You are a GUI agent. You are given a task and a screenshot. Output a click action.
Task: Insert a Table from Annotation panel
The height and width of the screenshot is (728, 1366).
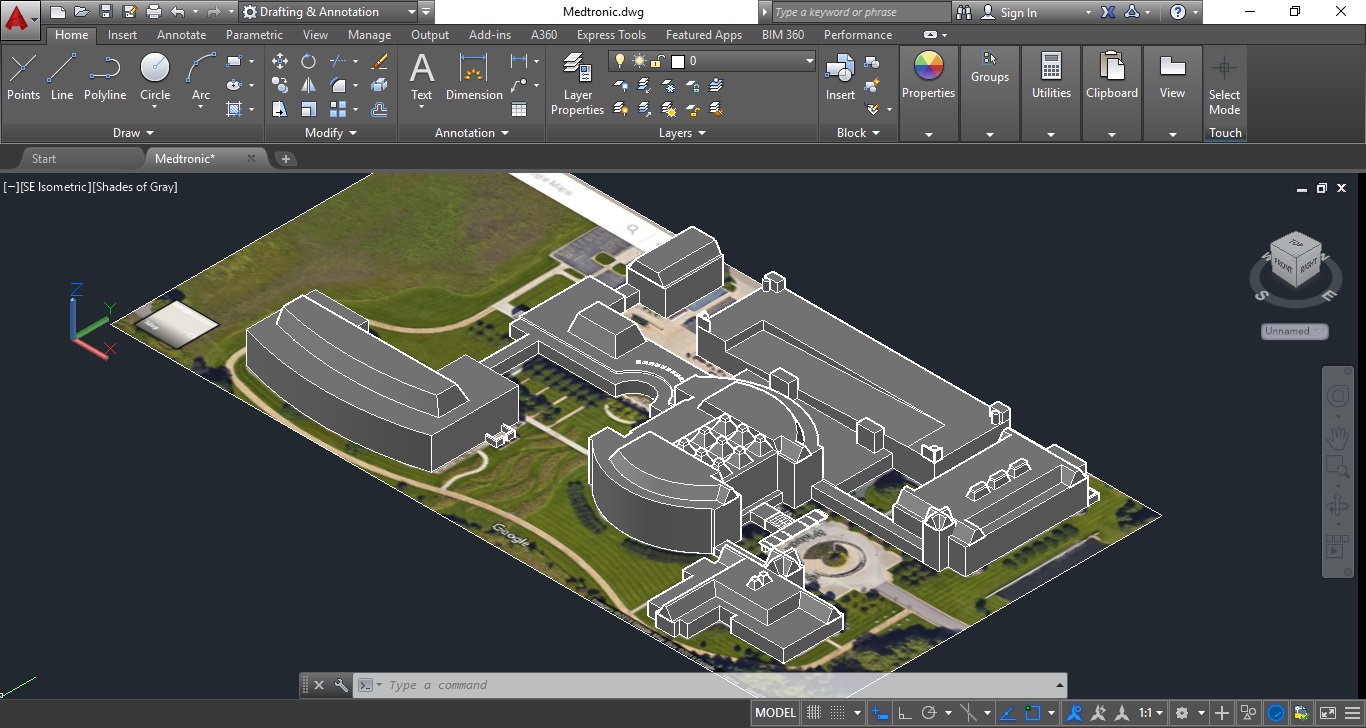point(519,110)
